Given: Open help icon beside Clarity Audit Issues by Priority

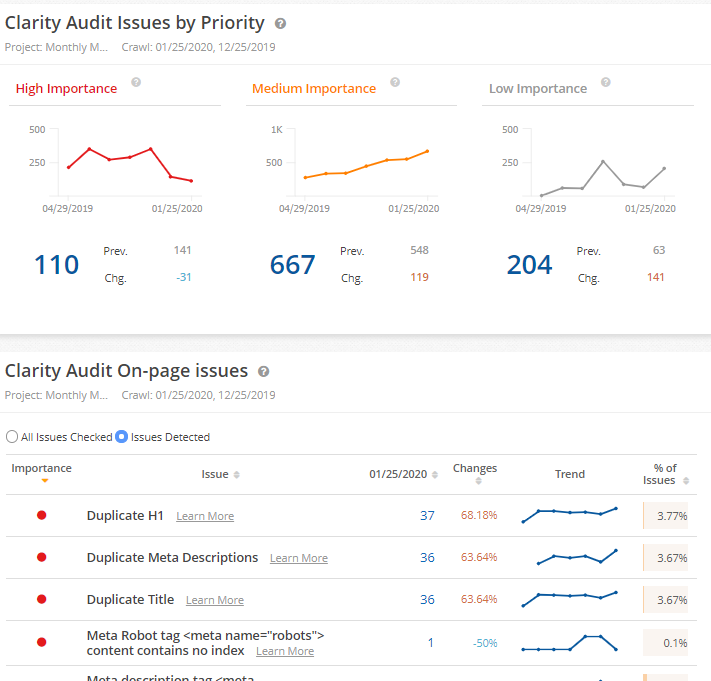Looking at the screenshot, I should pos(280,24).
